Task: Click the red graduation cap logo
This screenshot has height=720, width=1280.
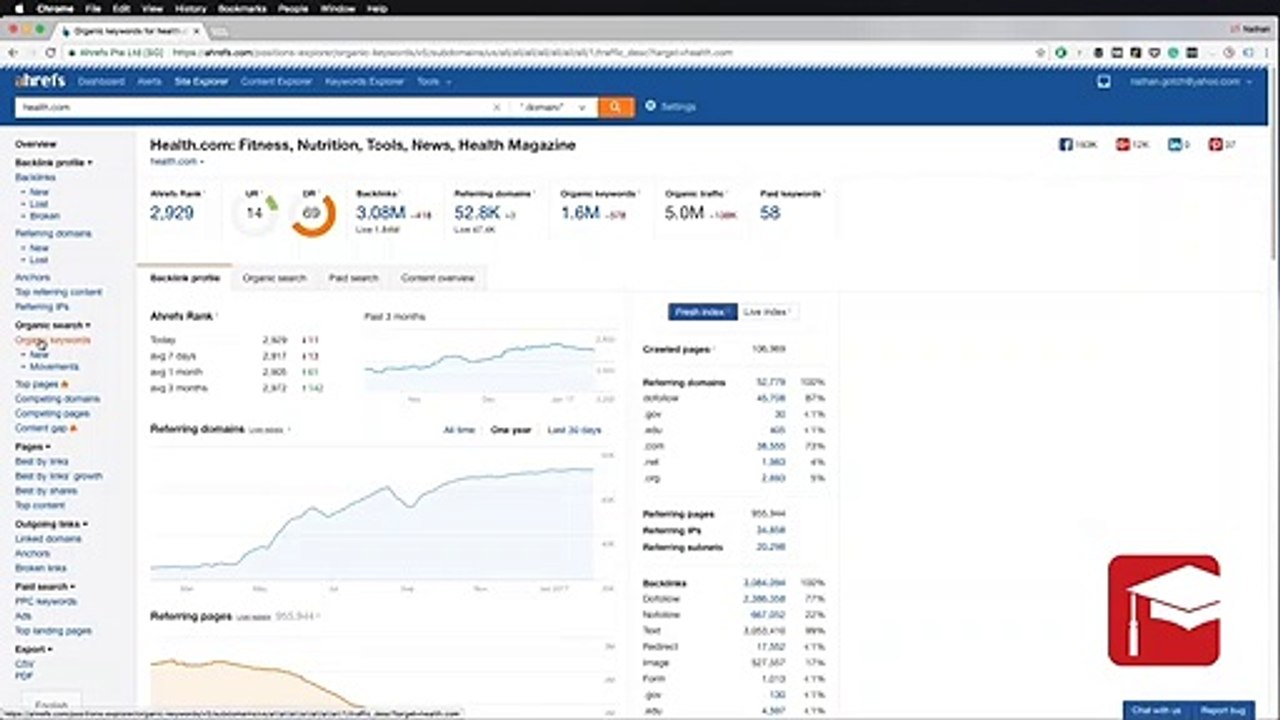Action: point(1164,610)
